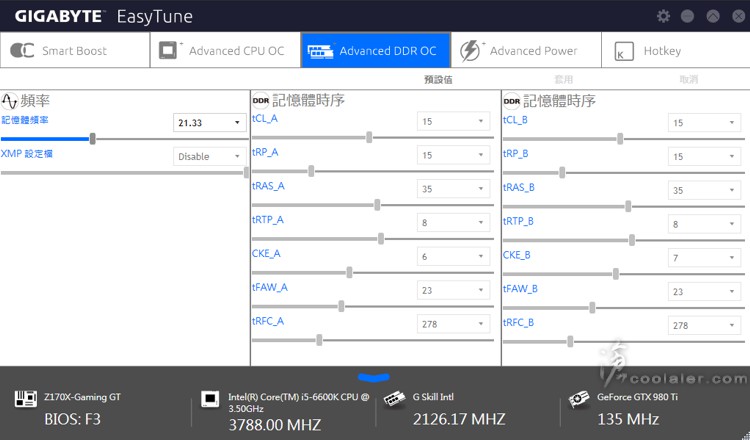Viewport: 750px width, 440px height.
Task: Open the tRTP_B value dropdown
Action: (704, 224)
